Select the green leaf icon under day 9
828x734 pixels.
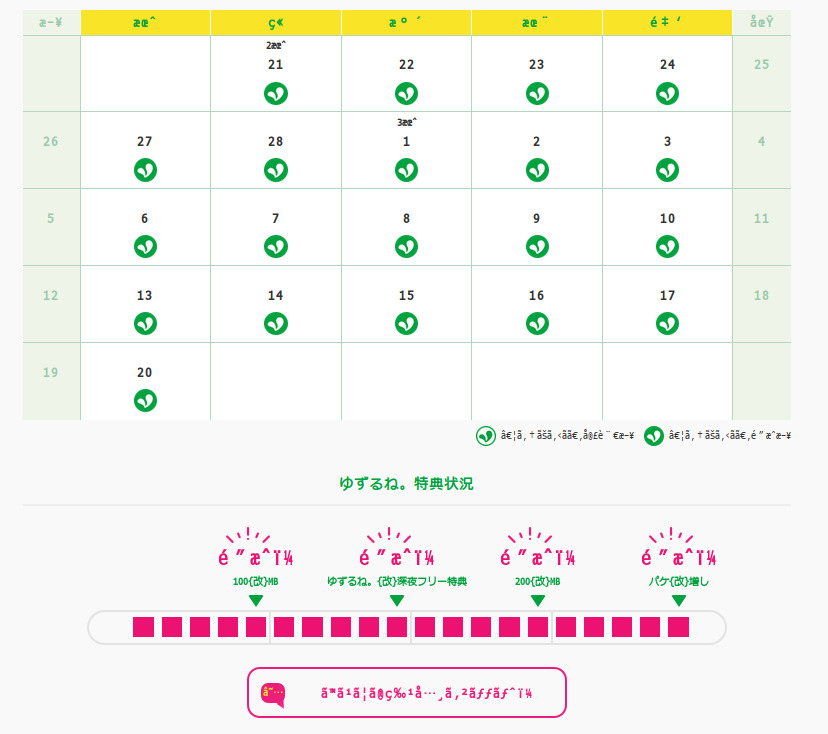point(537,246)
